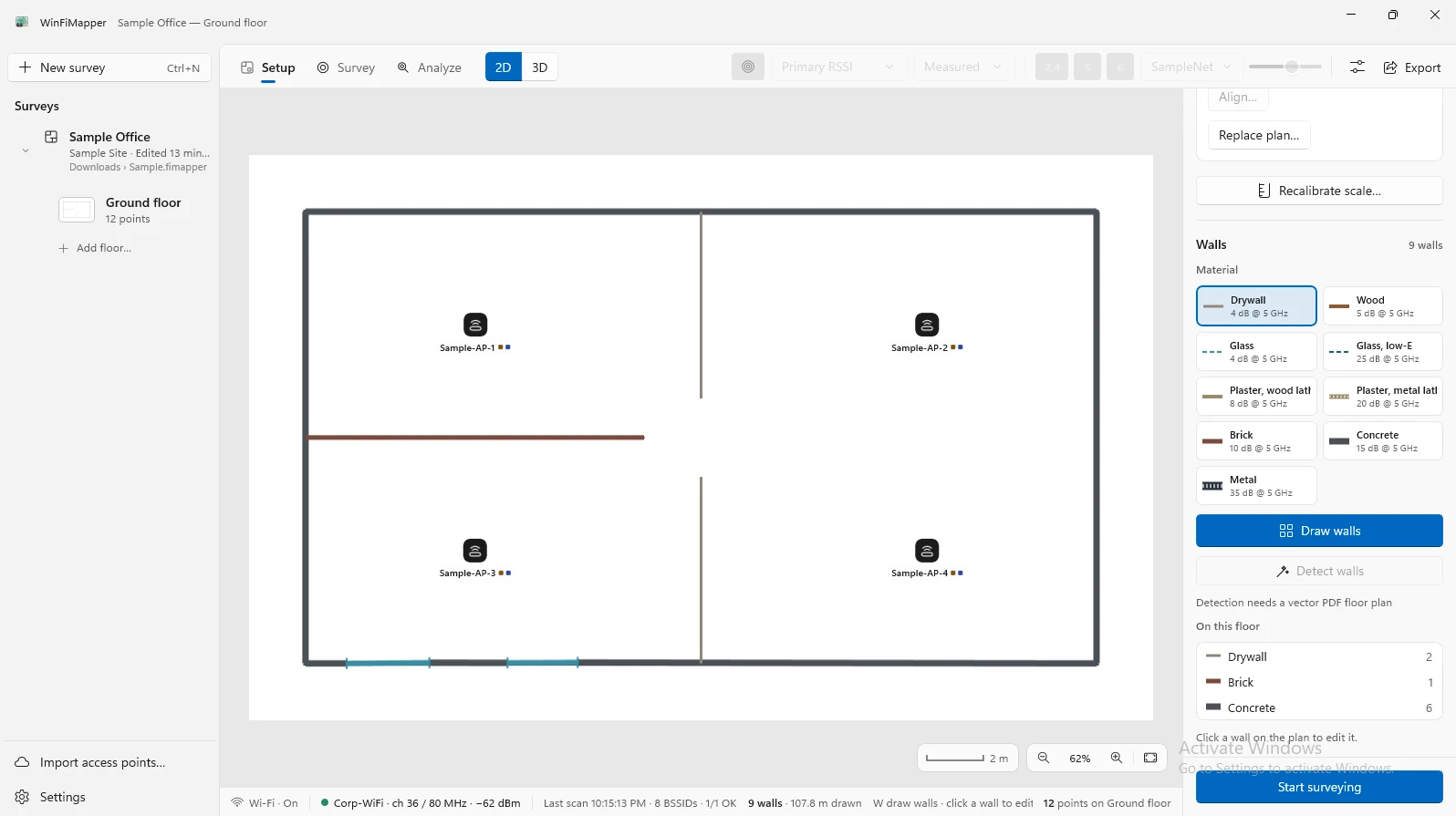Open the display options sliders icon
The width and height of the screenshot is (1456, 816).
(1357, 67)
